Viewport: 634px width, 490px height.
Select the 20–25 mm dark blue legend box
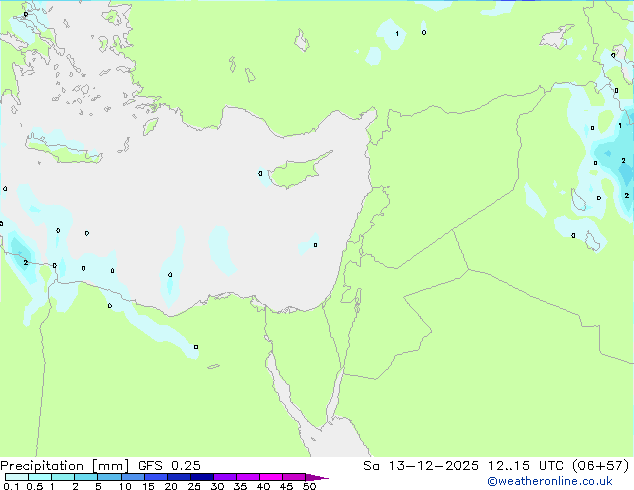coord(178,477)
